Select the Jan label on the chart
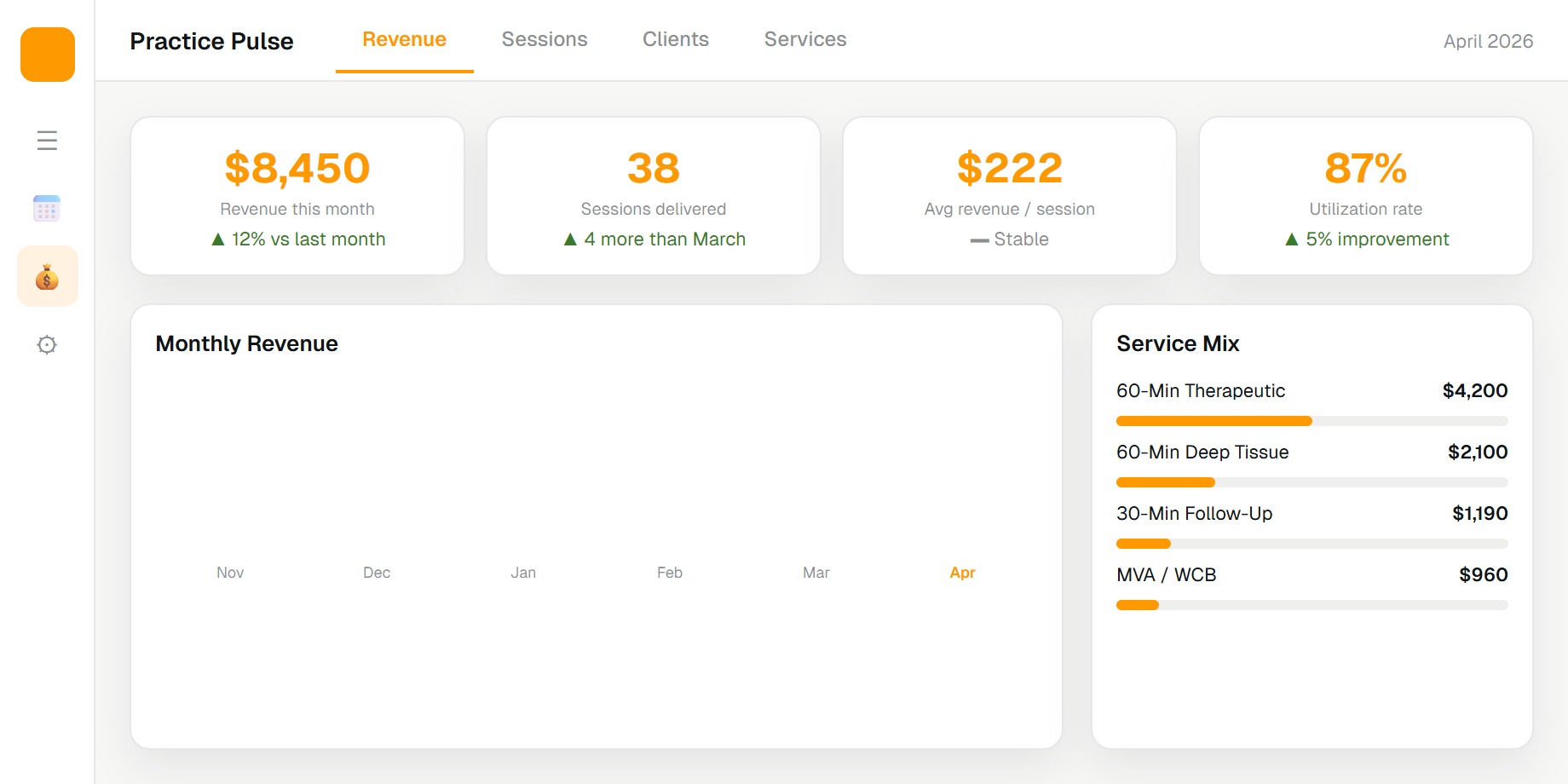1568x784 pixels. [523, 573]
